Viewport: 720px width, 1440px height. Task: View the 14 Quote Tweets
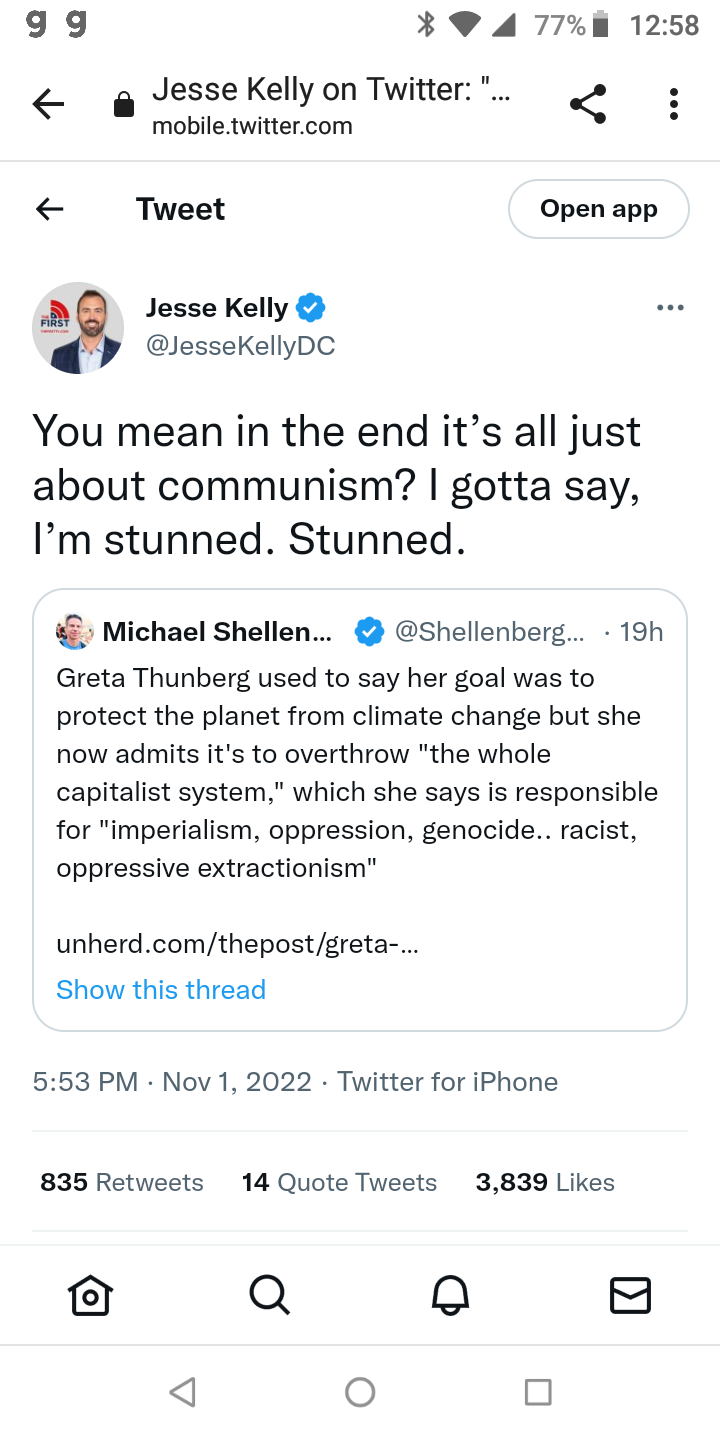(x=339, y=1182)
